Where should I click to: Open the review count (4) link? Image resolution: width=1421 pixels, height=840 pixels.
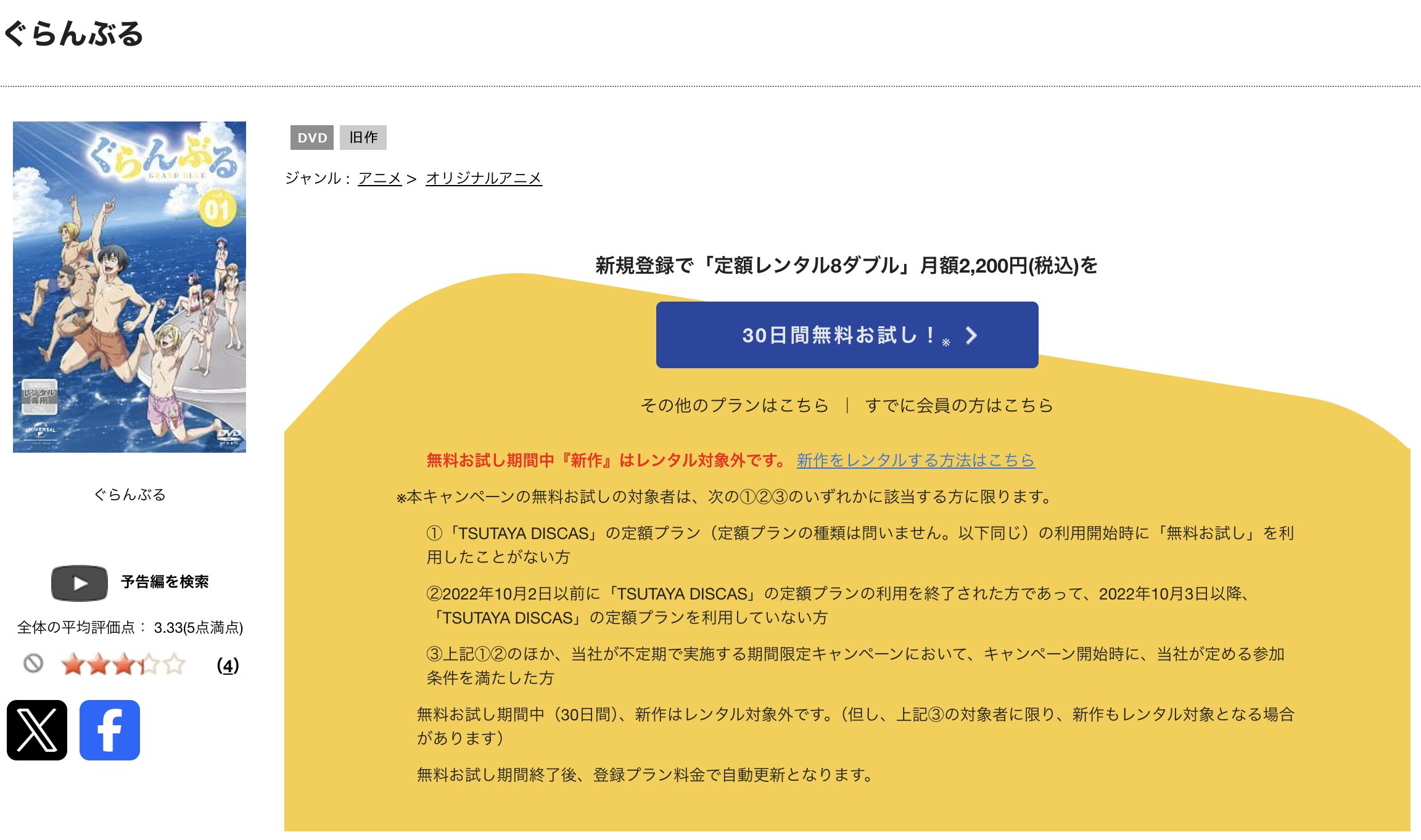(x=228, y=665)
